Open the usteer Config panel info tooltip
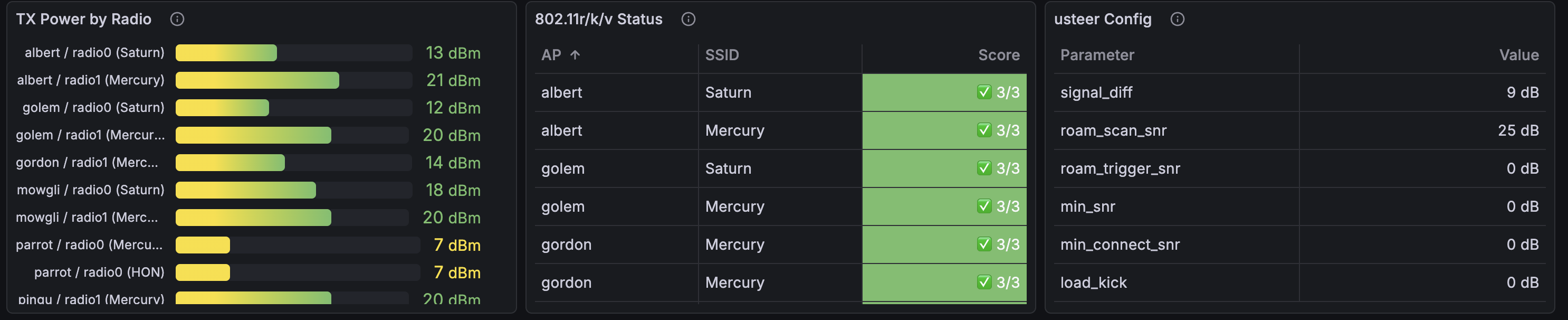The height and width of the screenshot is (320, 1568). click(x=1177, y=19)
